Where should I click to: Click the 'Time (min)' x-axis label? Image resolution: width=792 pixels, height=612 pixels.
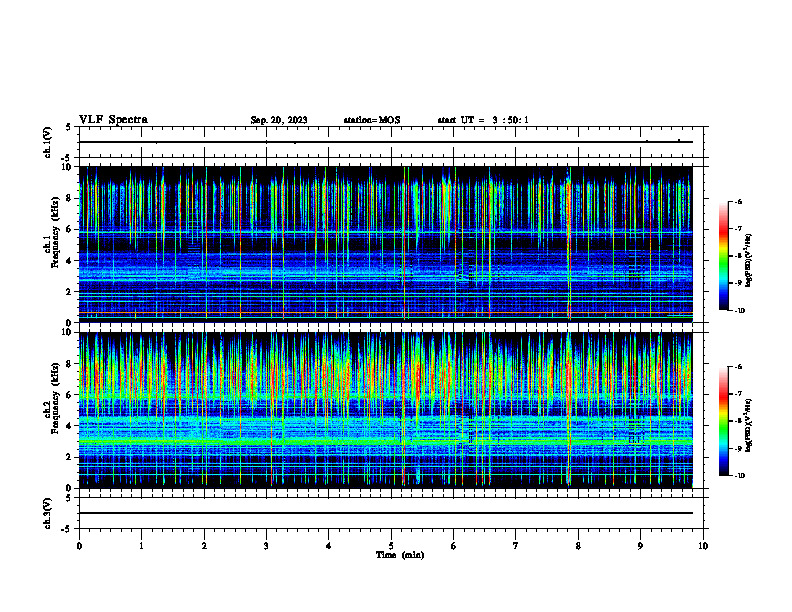click(x=400, y=555)
